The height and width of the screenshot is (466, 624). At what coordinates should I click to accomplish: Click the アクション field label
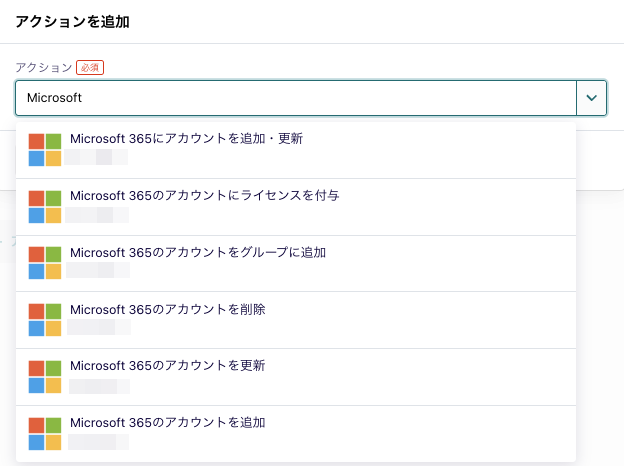(x=43, y=67)
